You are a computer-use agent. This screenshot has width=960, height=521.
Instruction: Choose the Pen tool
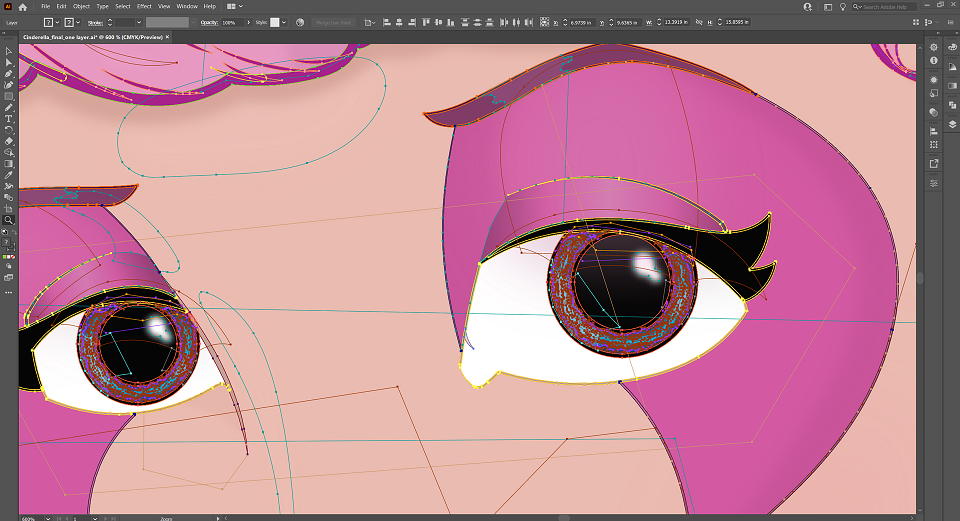click(9, 73)
